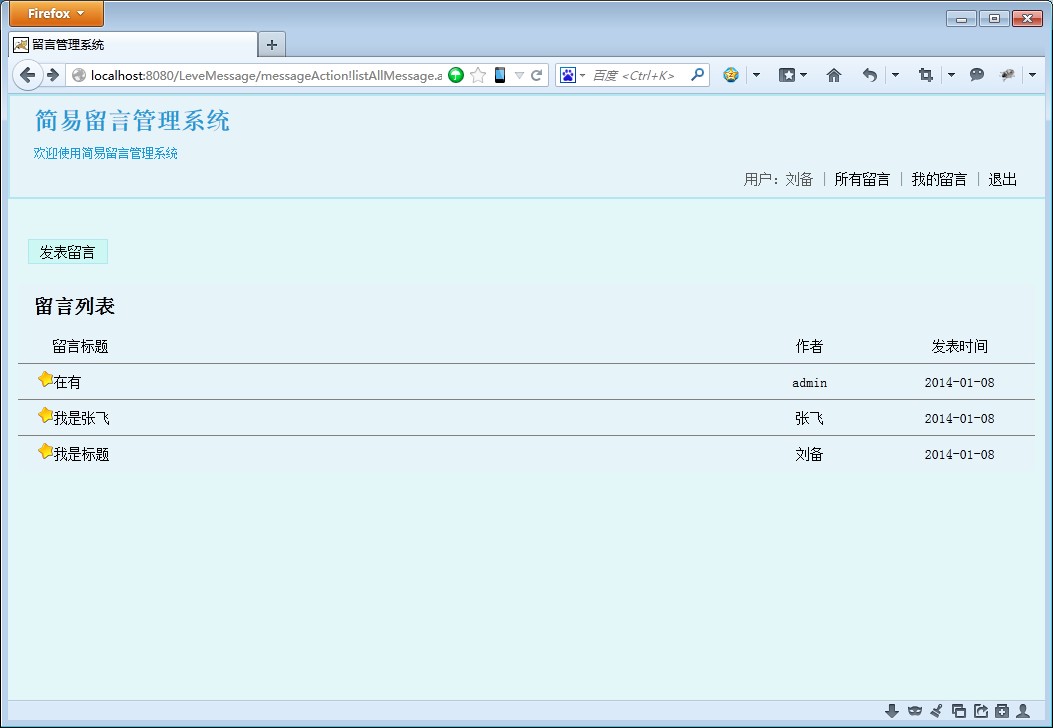
Task: Click the mobile phone icon in address bar
Action: (500, 75)
